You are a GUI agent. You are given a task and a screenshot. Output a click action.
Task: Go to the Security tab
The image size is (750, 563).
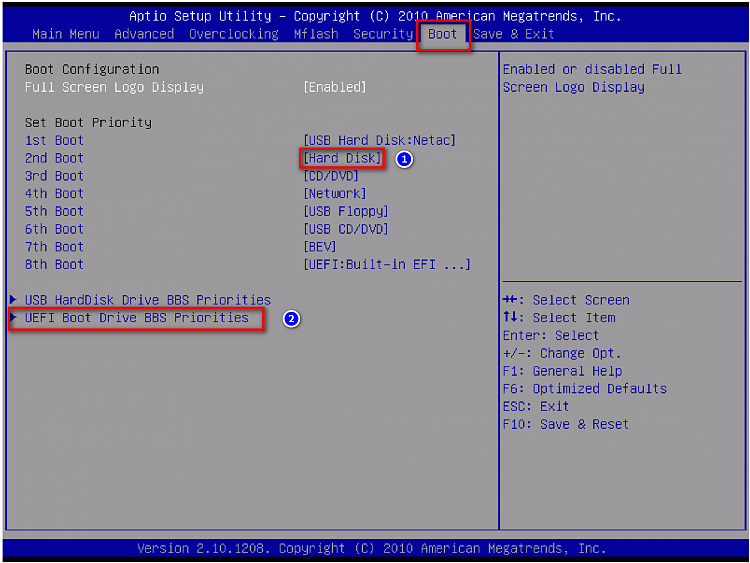[383, 34]
